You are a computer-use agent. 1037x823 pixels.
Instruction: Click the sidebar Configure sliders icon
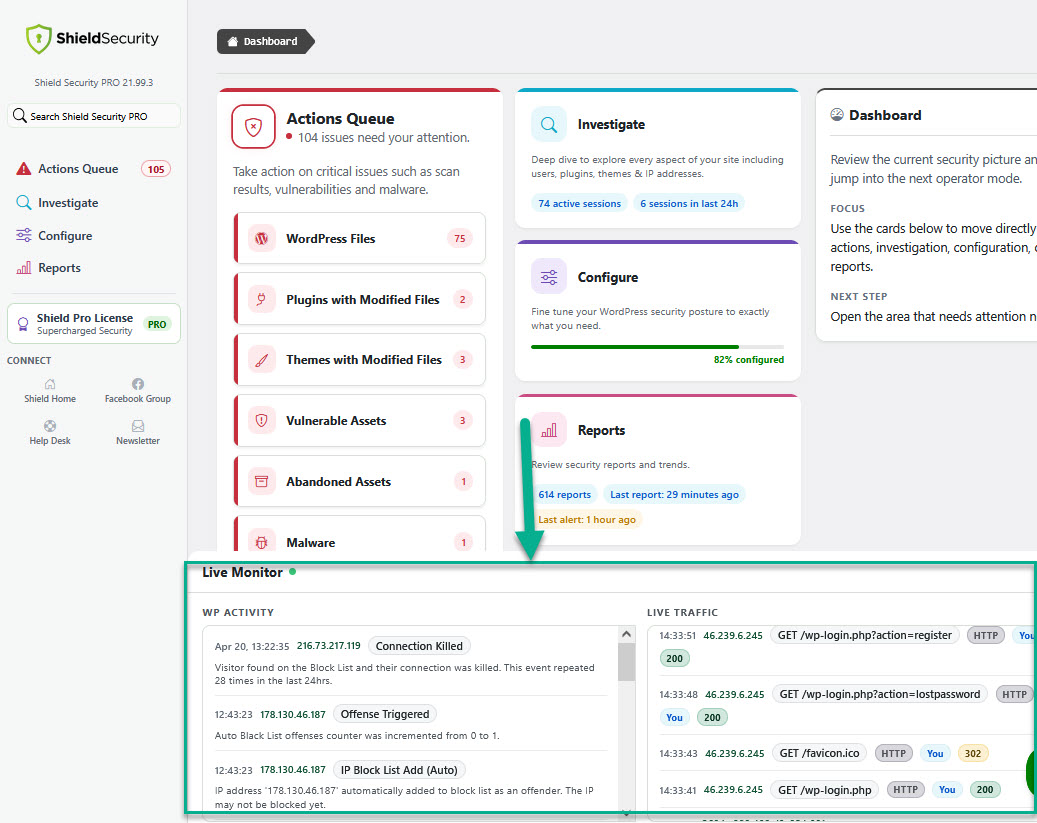[24, 235]
